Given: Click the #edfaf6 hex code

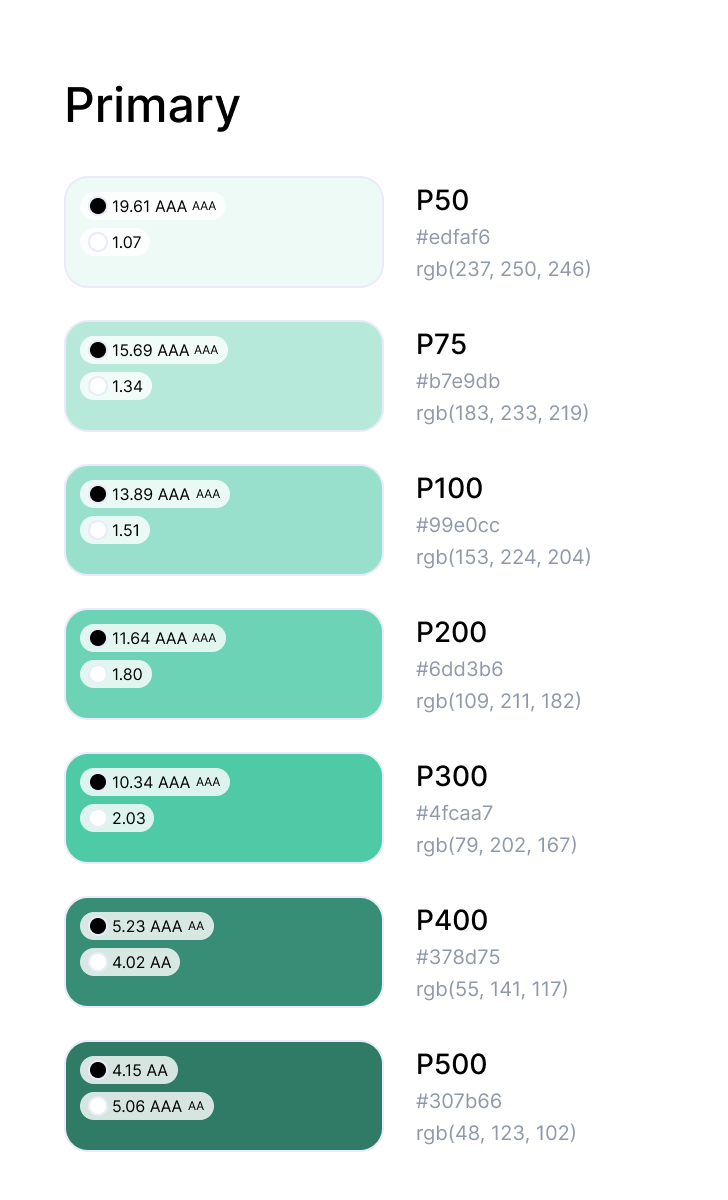Looking at the screenshot, I should pos(453,237).
